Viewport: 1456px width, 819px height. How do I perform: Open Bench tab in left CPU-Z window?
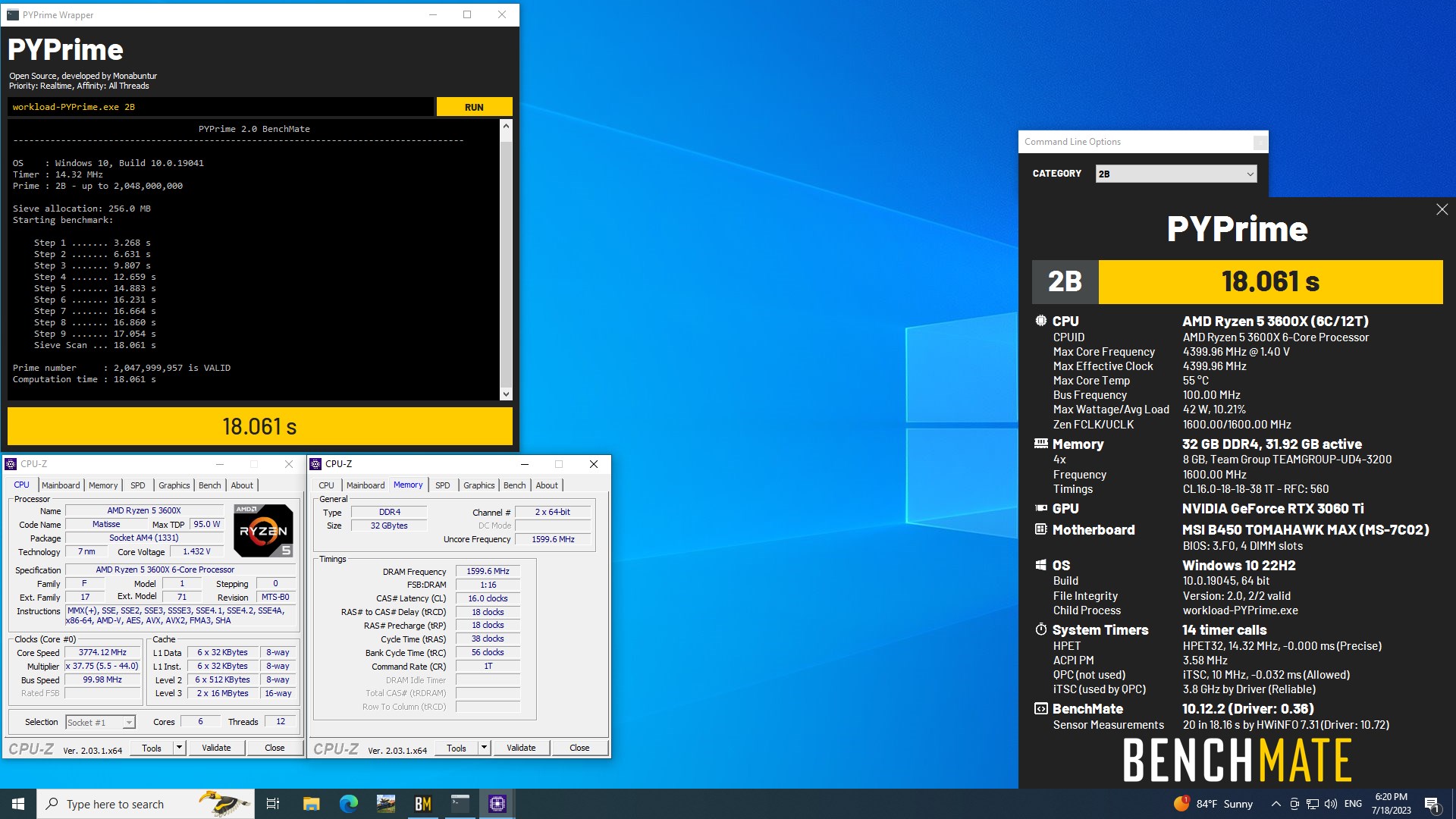[x=210, y=485]
